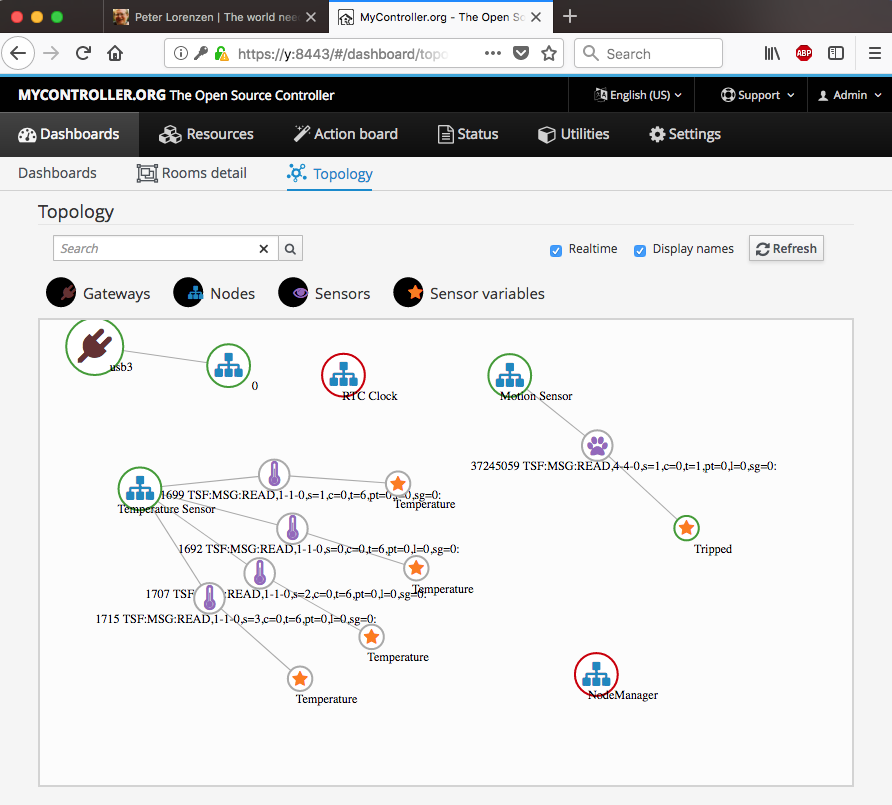Toggle the Display names checkbox

640,250
